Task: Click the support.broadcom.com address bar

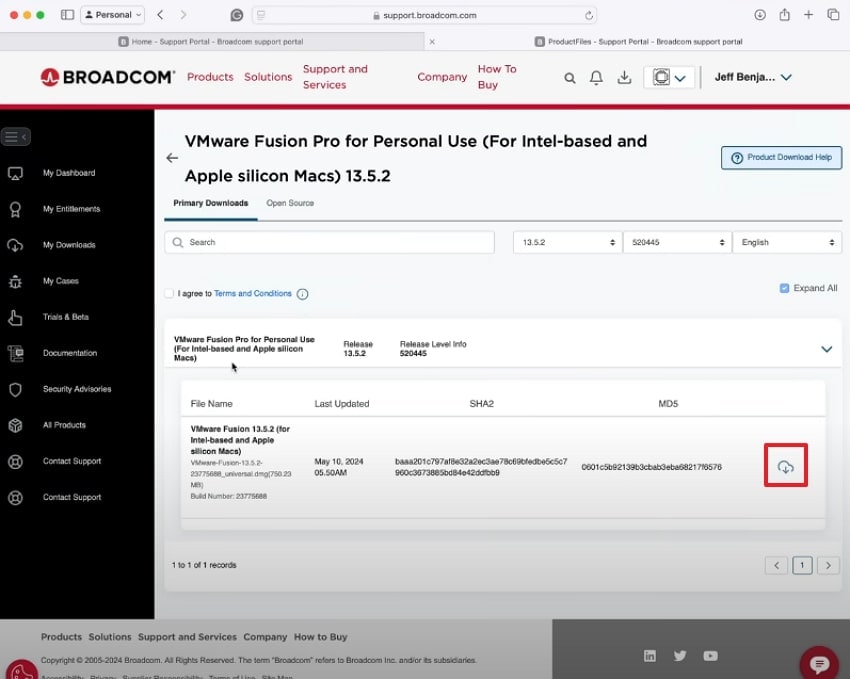Action: [424, 15]
